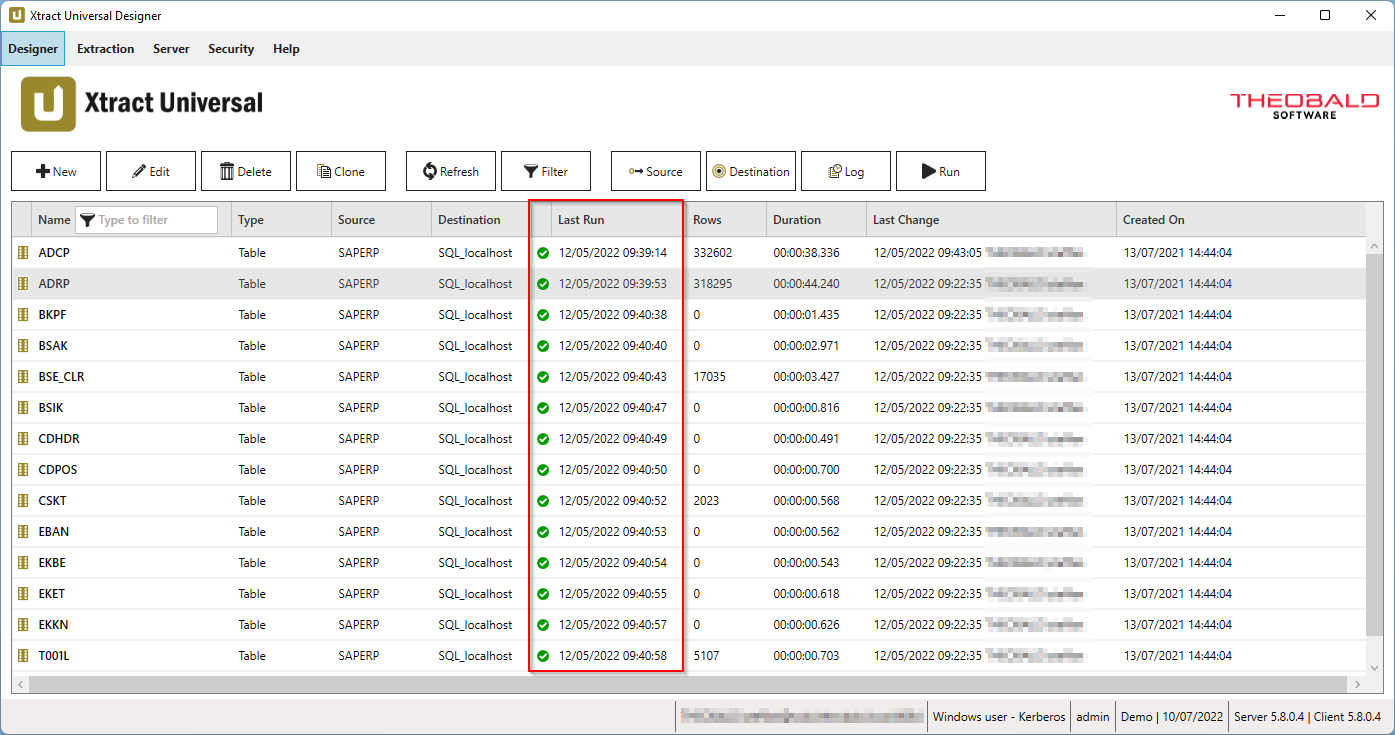Click the table icon of EKBE row
Screen dimensions: 1395x735
tap(23, 563)
